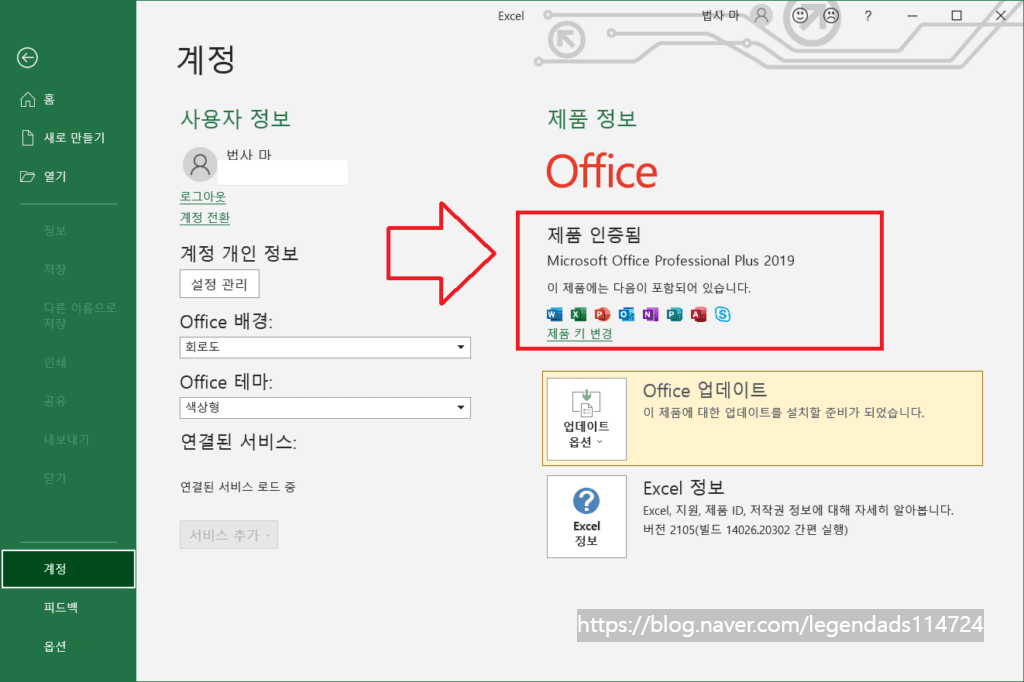Open the Office 테마 dropdown (색상형)
This screenshot has width=1024, height=682.
325,408
